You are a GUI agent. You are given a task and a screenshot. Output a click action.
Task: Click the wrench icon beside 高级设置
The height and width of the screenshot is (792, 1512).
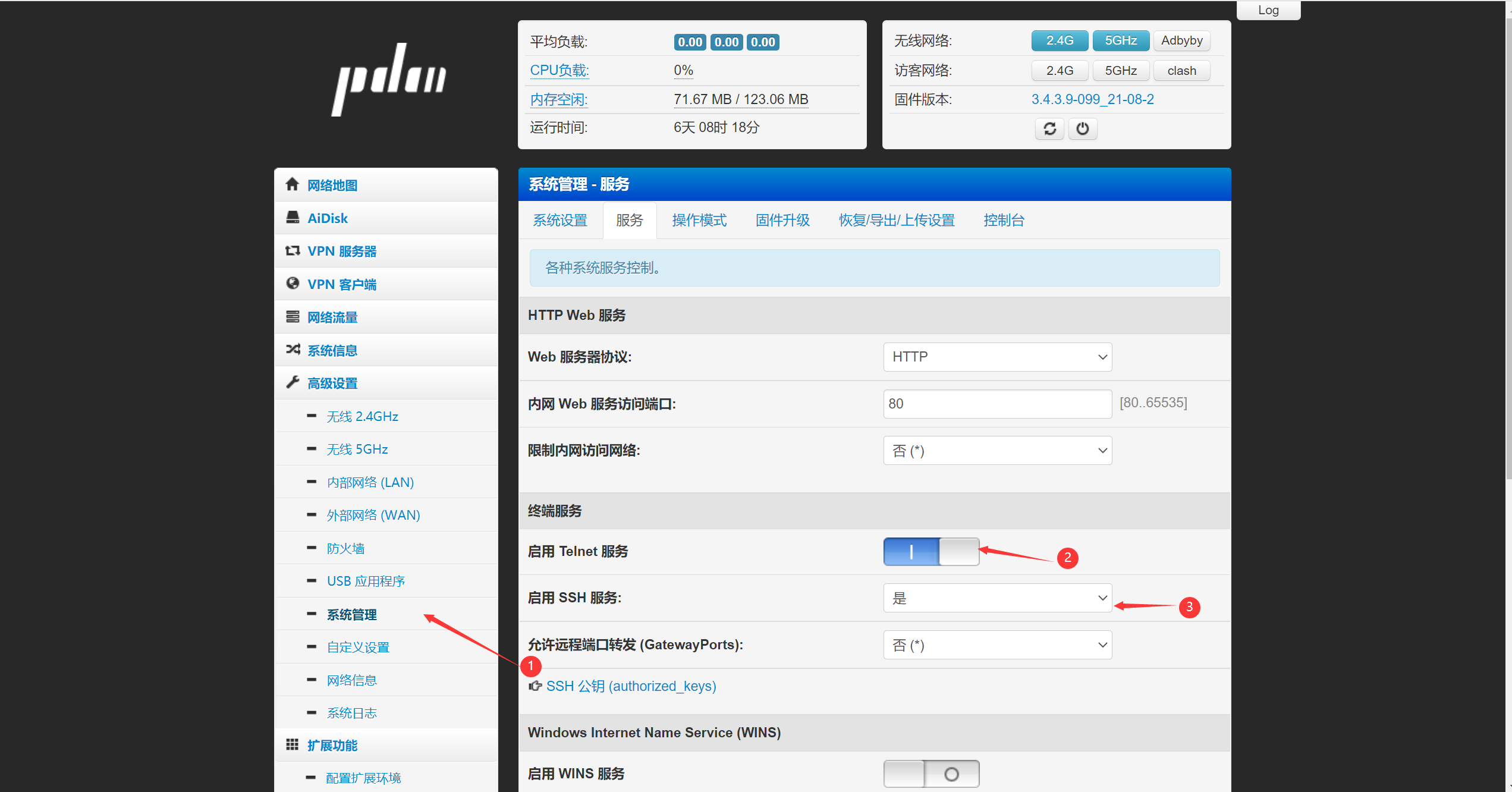[x=293, y=382]
